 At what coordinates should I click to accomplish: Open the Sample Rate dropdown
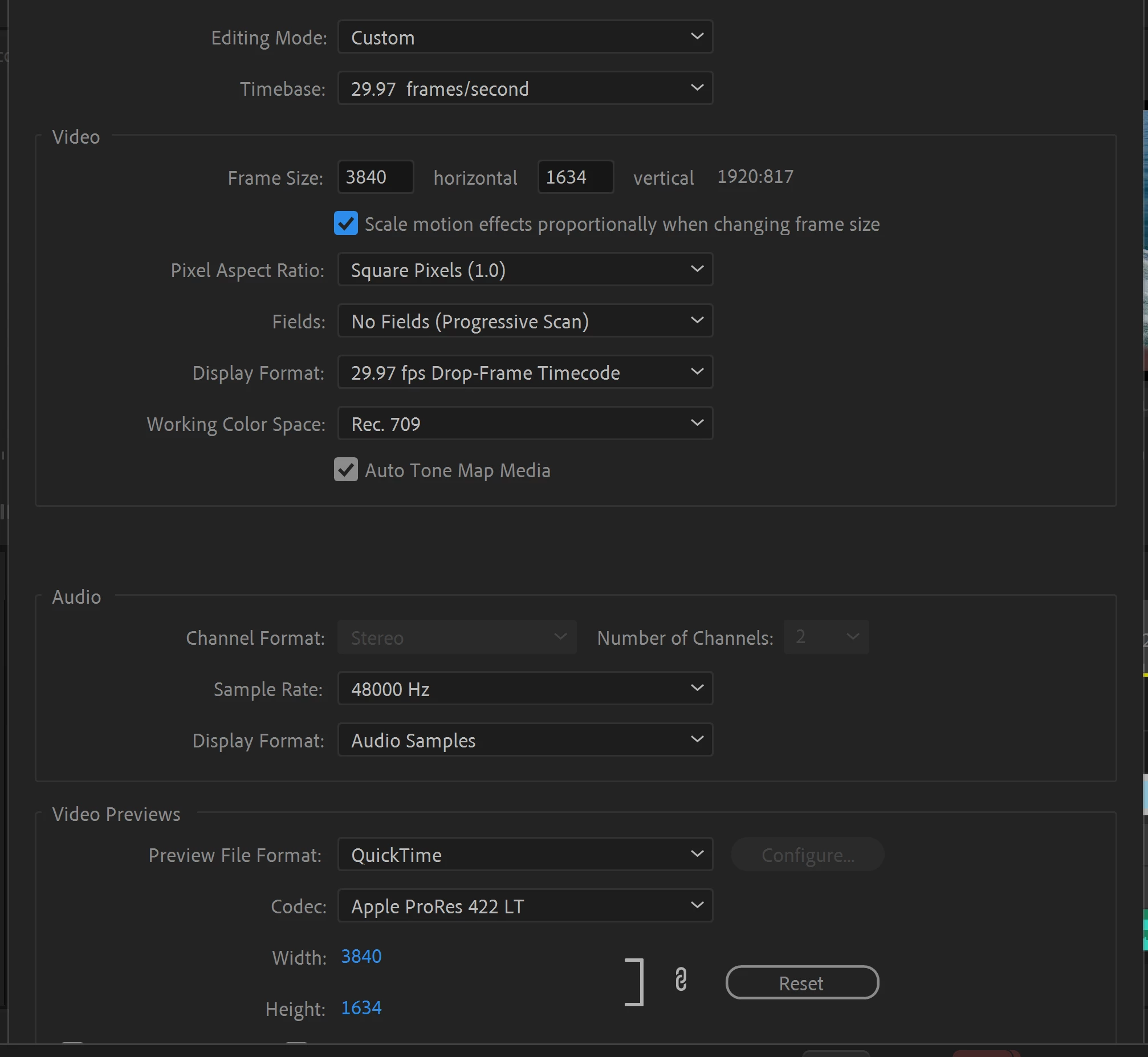click(525, 689)
